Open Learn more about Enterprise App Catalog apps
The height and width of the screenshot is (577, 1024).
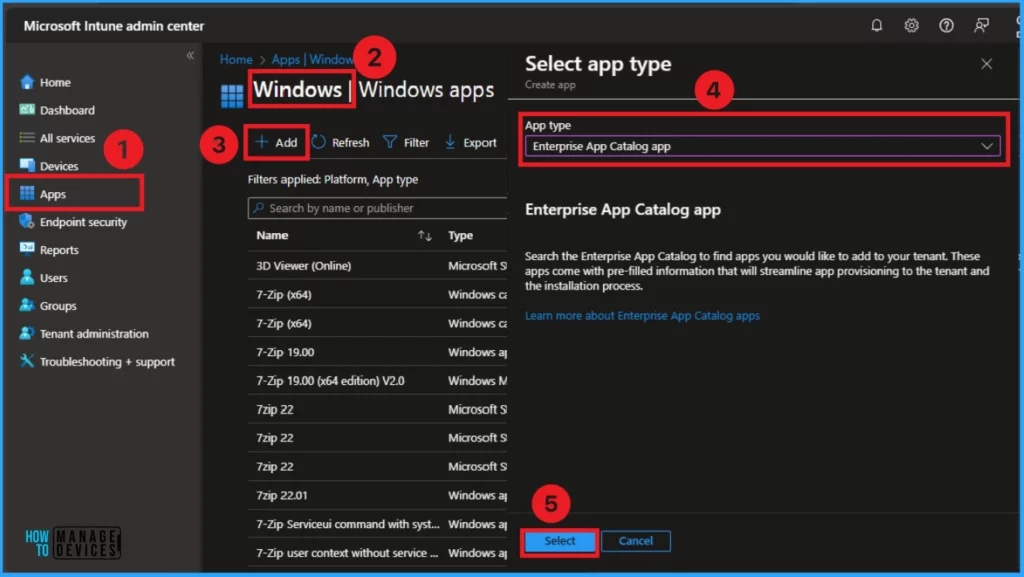click(642, 316)
